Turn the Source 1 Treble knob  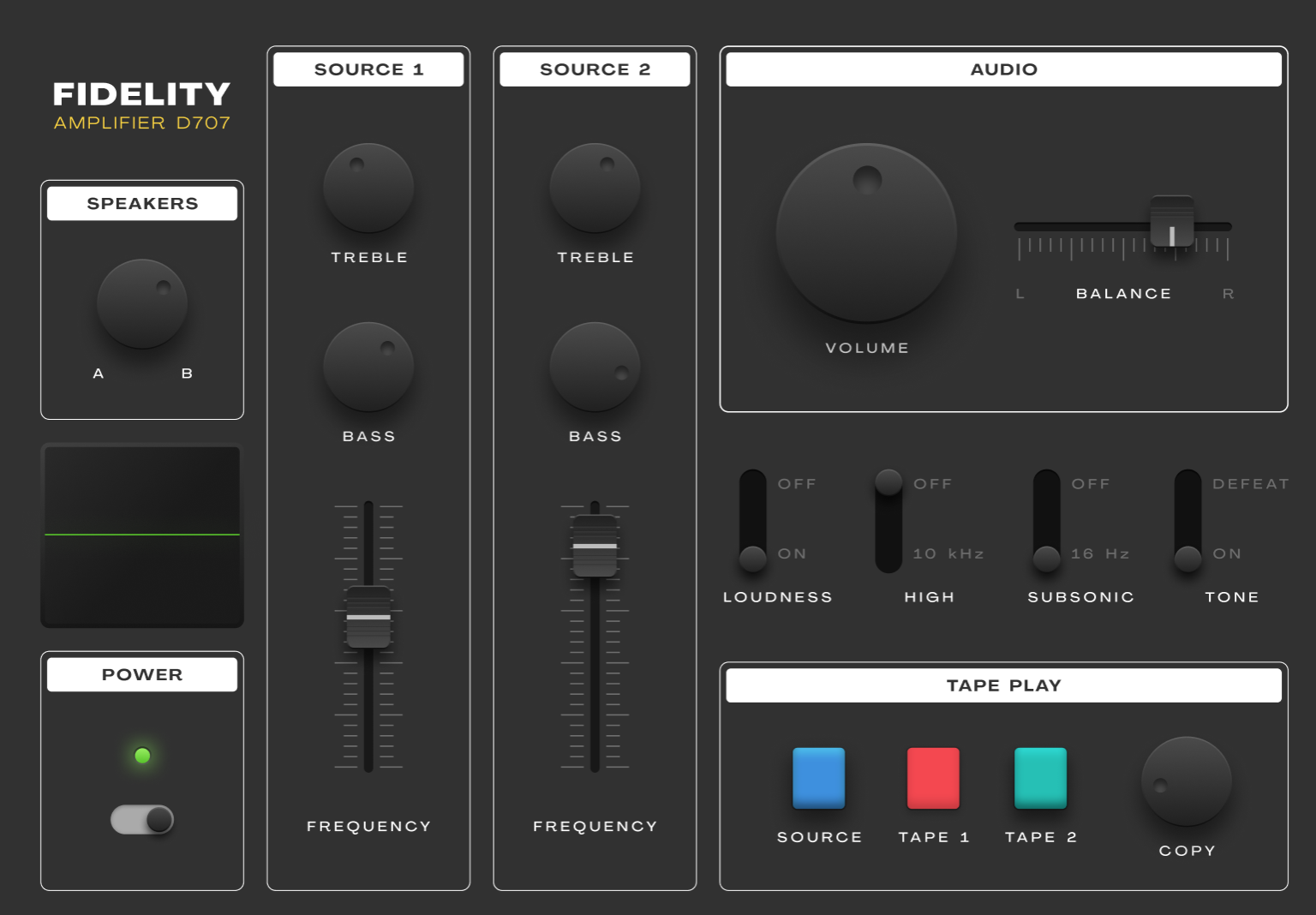[368, 188]
